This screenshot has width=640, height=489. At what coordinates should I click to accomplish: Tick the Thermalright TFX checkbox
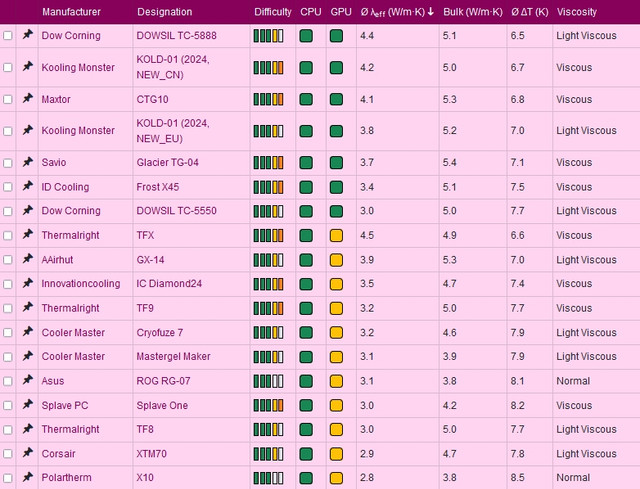(x=8, y=236)
